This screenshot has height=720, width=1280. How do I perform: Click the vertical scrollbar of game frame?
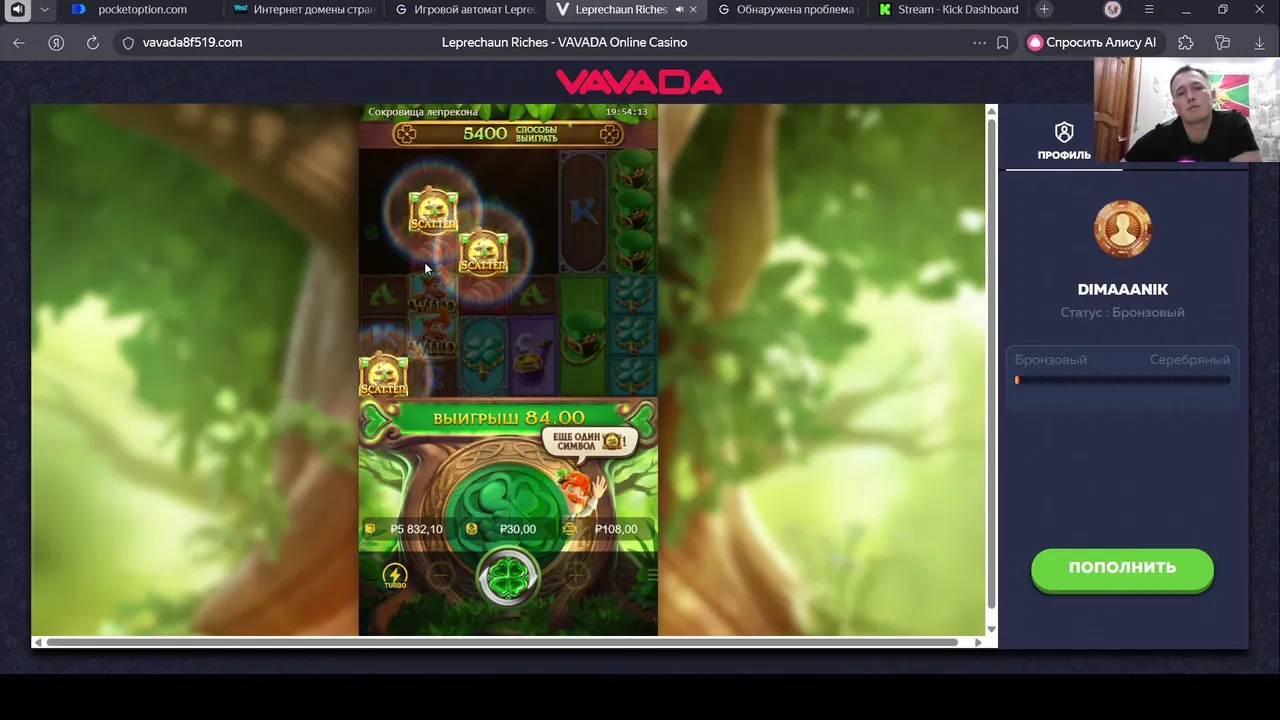pos(992,363)
